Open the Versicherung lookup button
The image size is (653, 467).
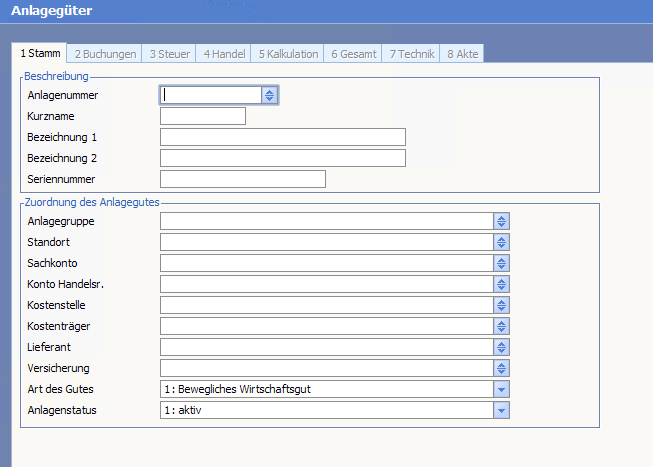502,368
